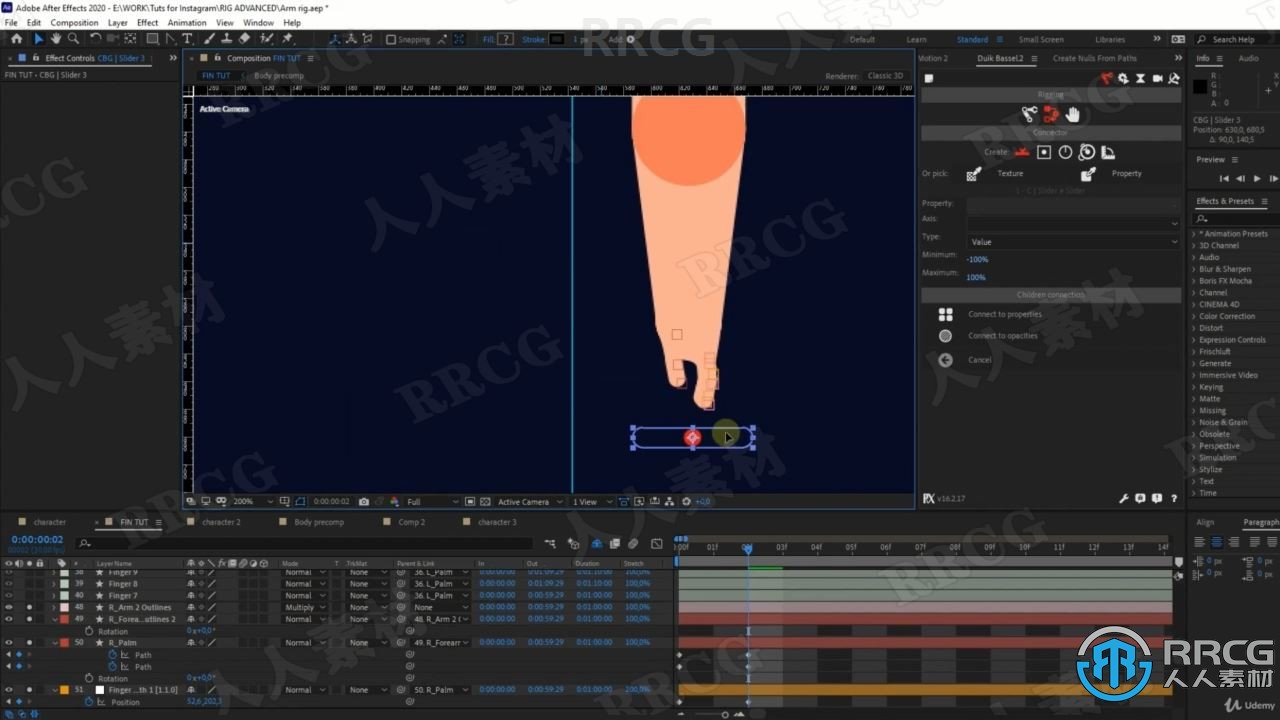Collapse the R_Palm layer properties
1280x720 pixels.
(56, 643)
